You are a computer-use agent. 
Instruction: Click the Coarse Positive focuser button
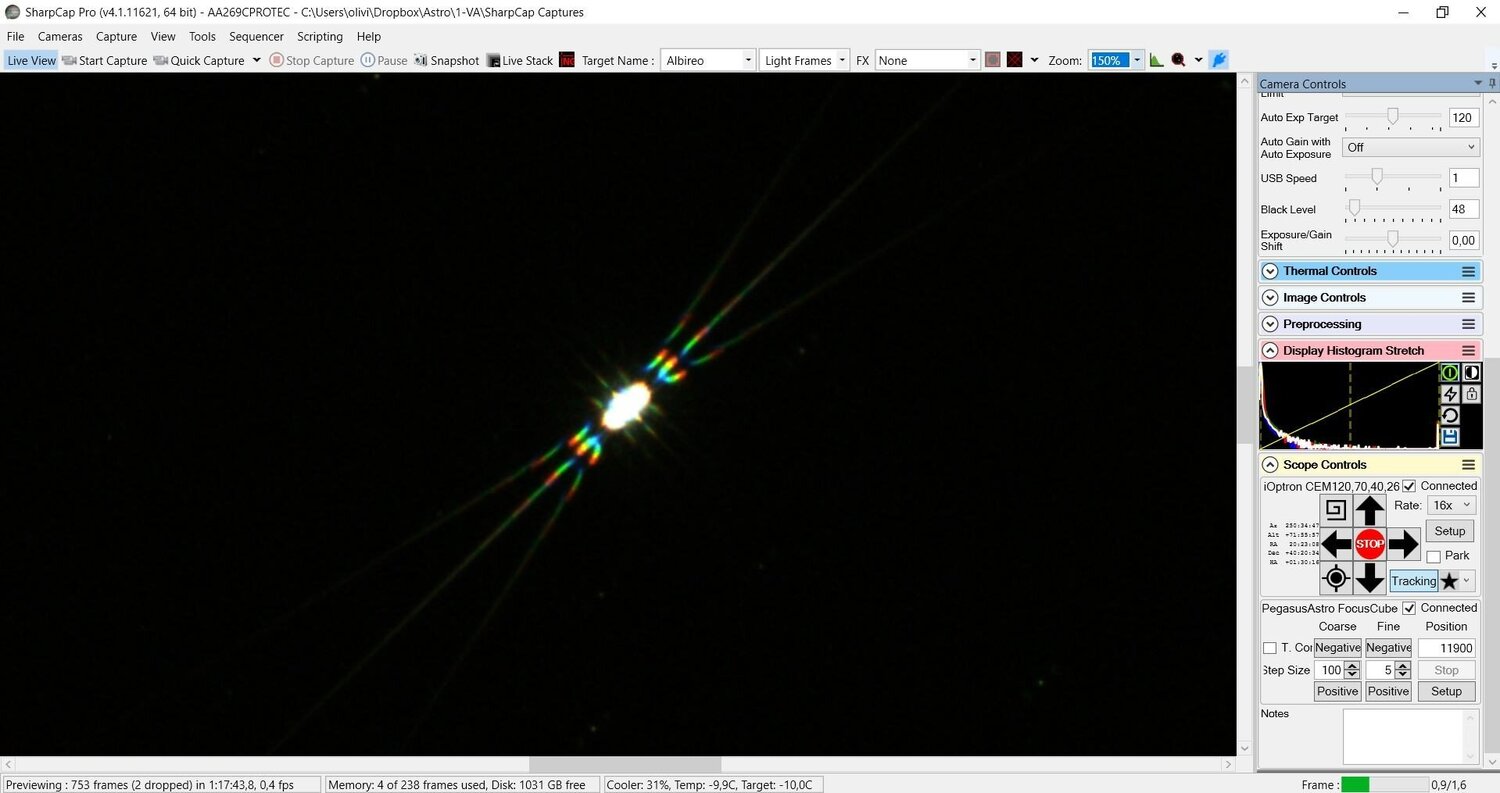(1337, 691)
